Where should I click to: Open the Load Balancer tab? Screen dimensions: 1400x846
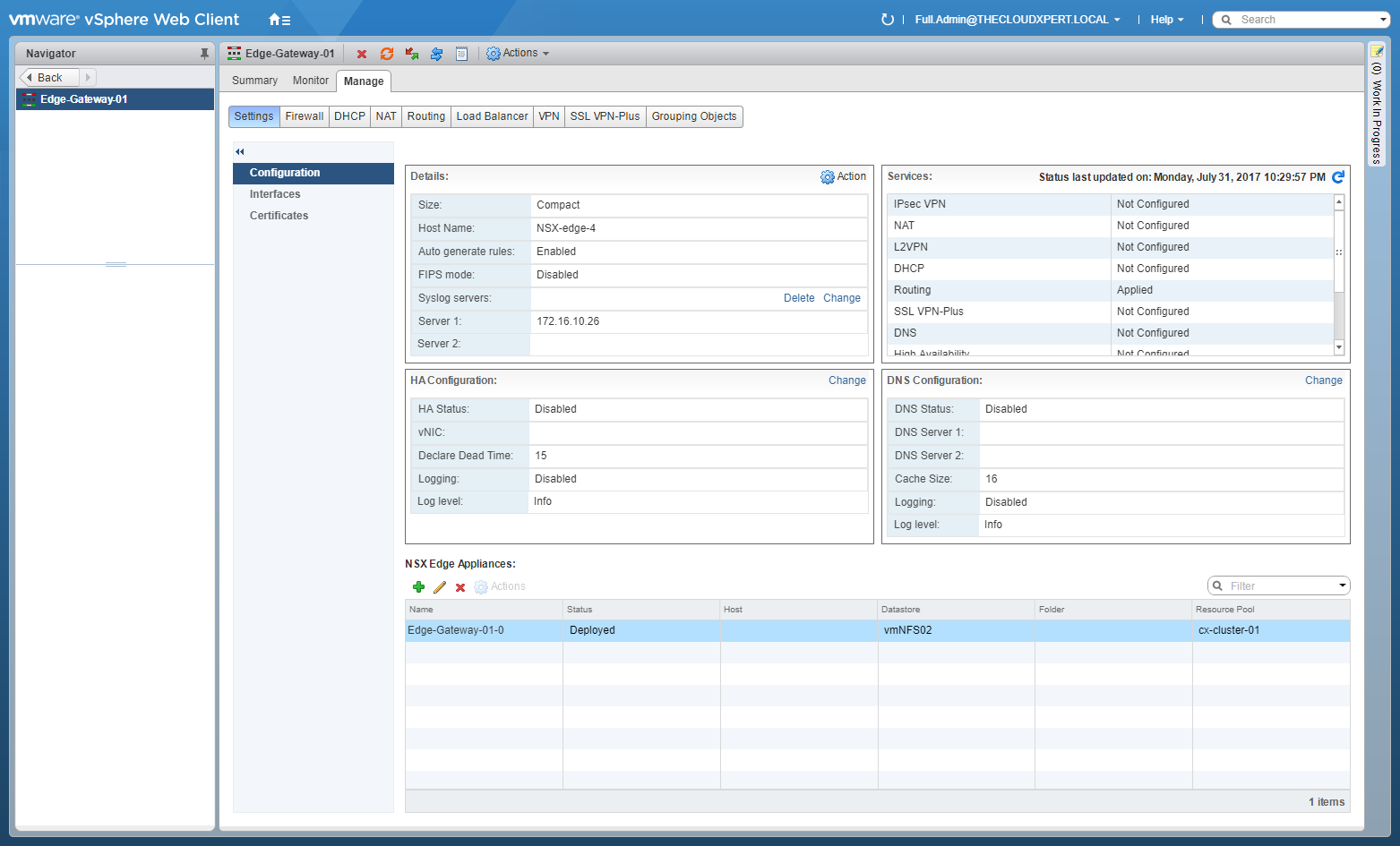(492, 116)
